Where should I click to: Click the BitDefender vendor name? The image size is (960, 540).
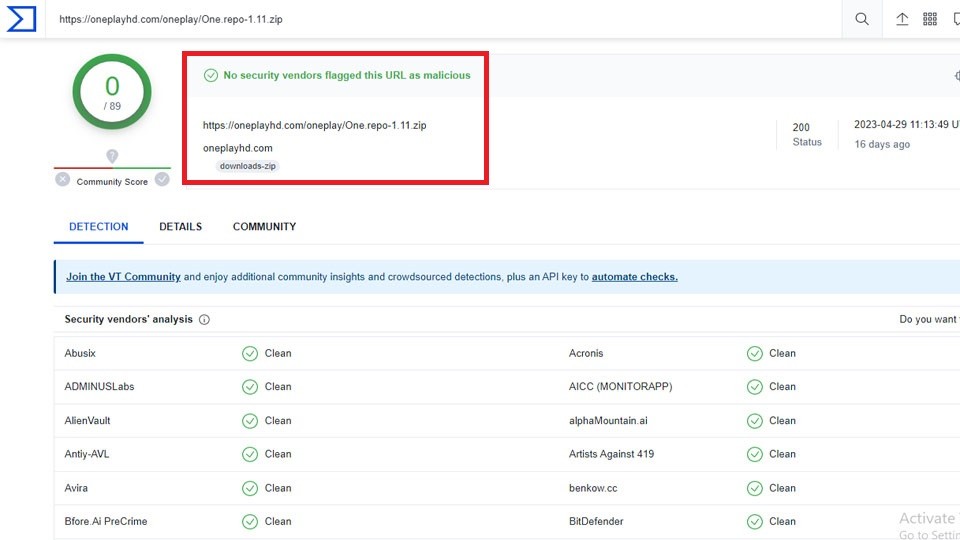(x=596, y=522)
